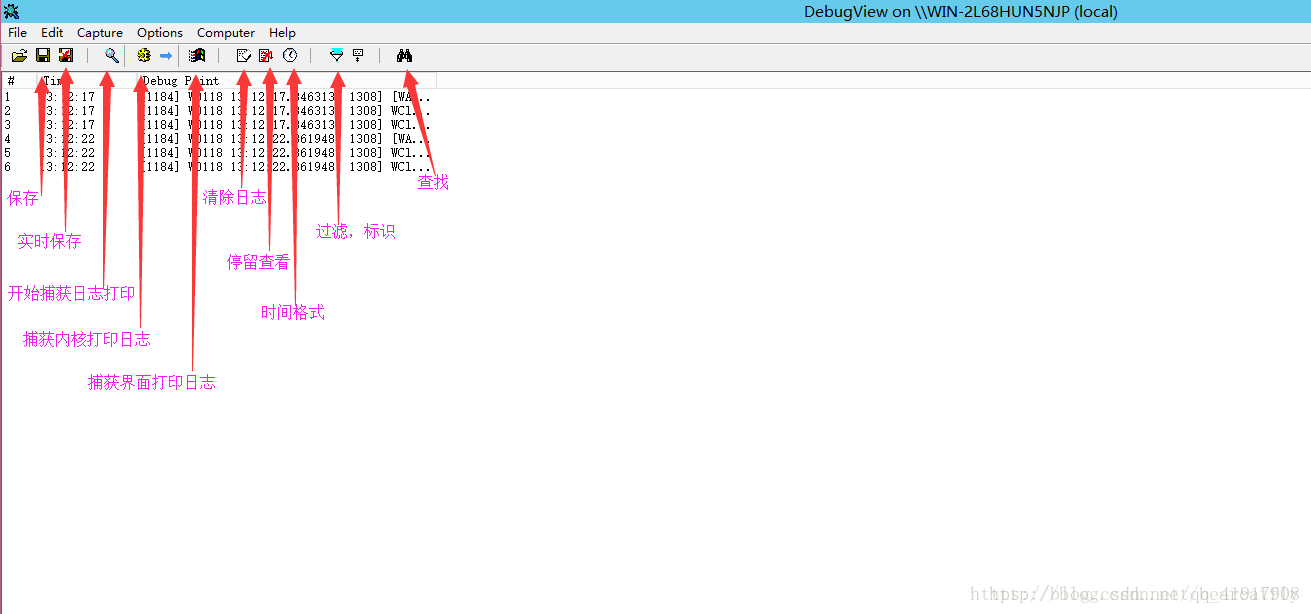Image resolution: width=1311 pixels, height=614 pixels.
Task: Clear the display with the eraser page icon
Action: click(243, 56)
